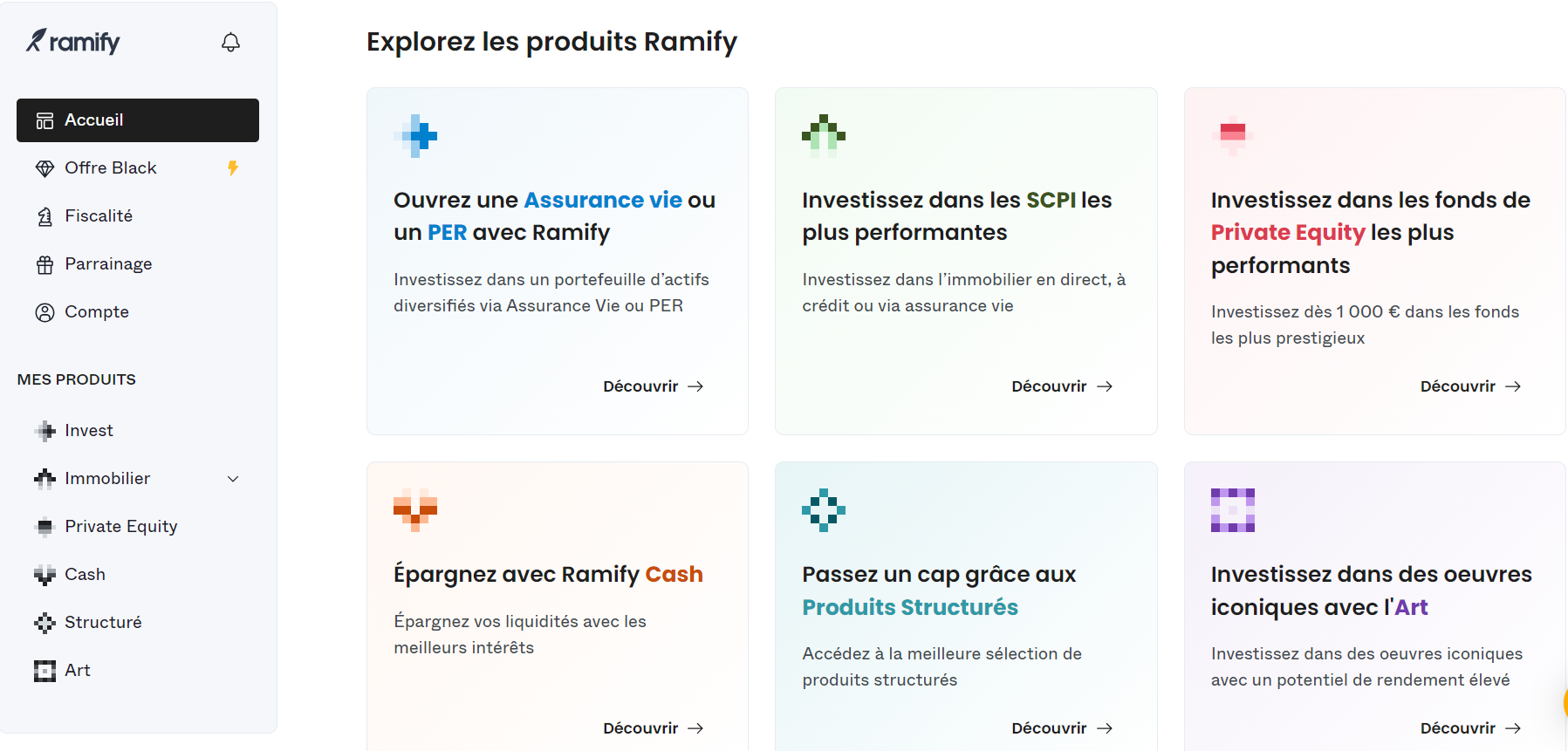
Task: Click the Art framed-picture icon
Action: point(44,670)
